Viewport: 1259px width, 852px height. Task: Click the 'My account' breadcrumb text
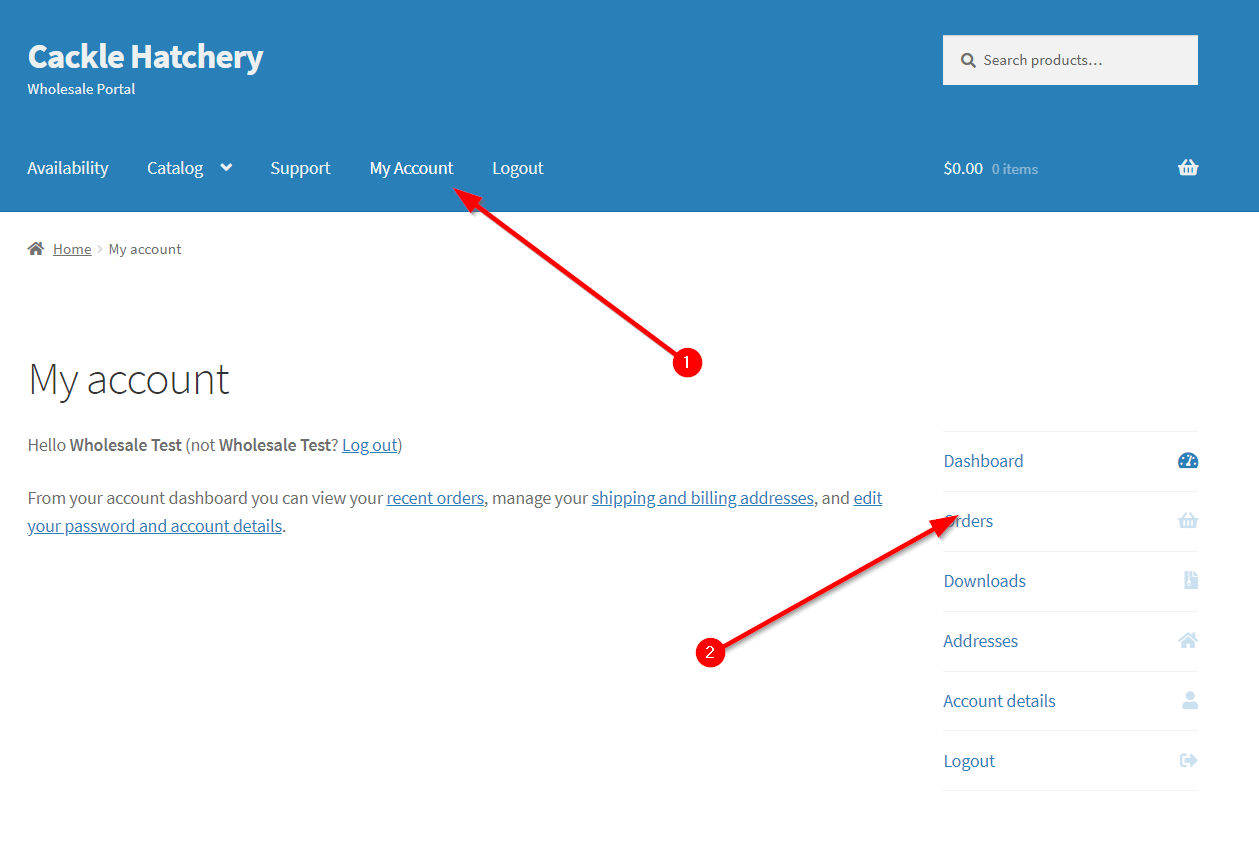[145, 249]
